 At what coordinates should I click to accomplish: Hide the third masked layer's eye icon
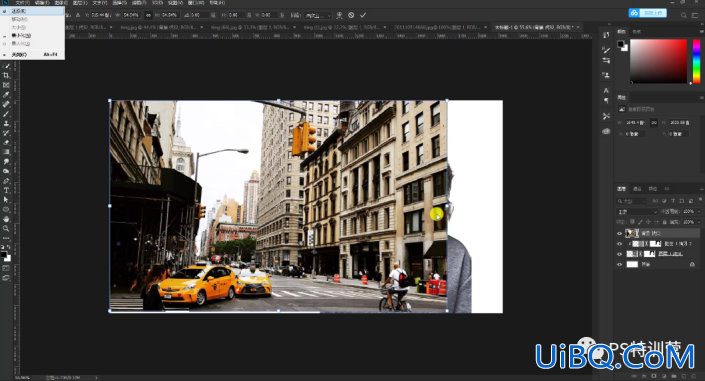pos(620,254)
